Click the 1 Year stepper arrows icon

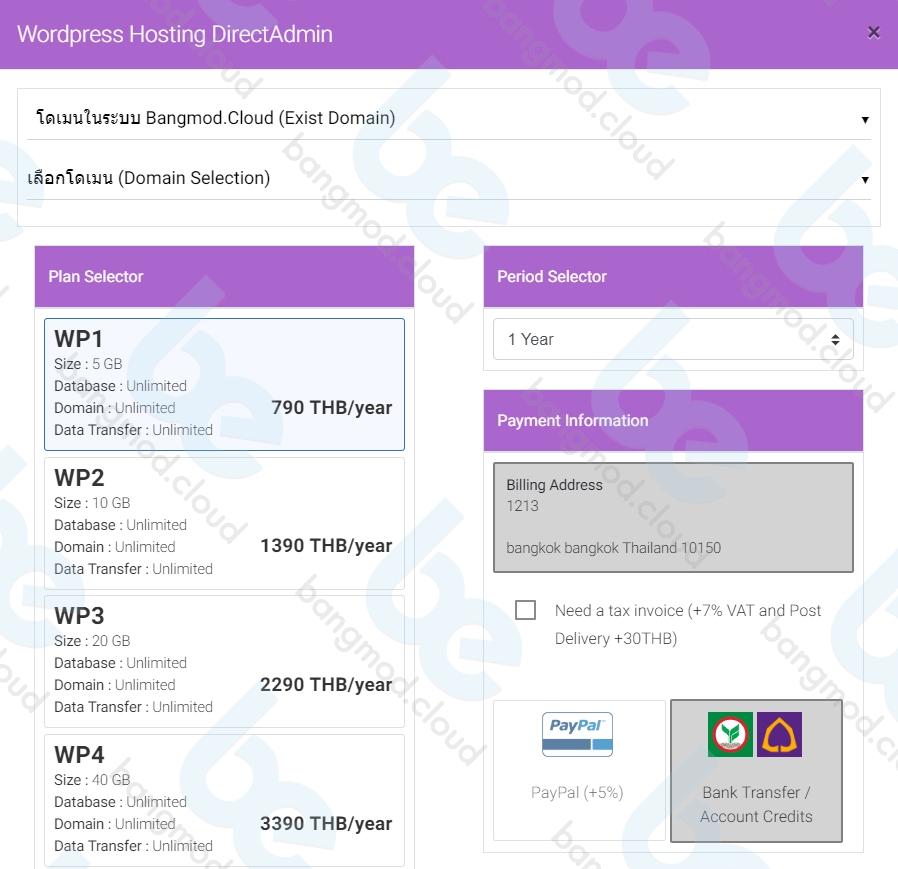tap(836, 340)
